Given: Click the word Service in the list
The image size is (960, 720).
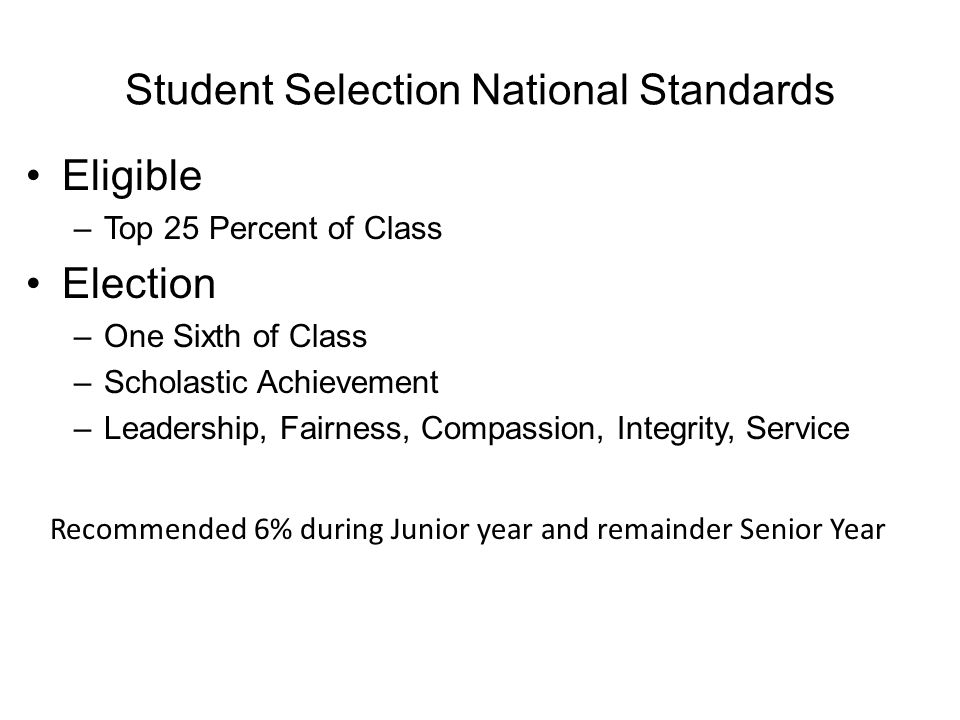Looking at the screenshot, I should (x=797, y=429).
